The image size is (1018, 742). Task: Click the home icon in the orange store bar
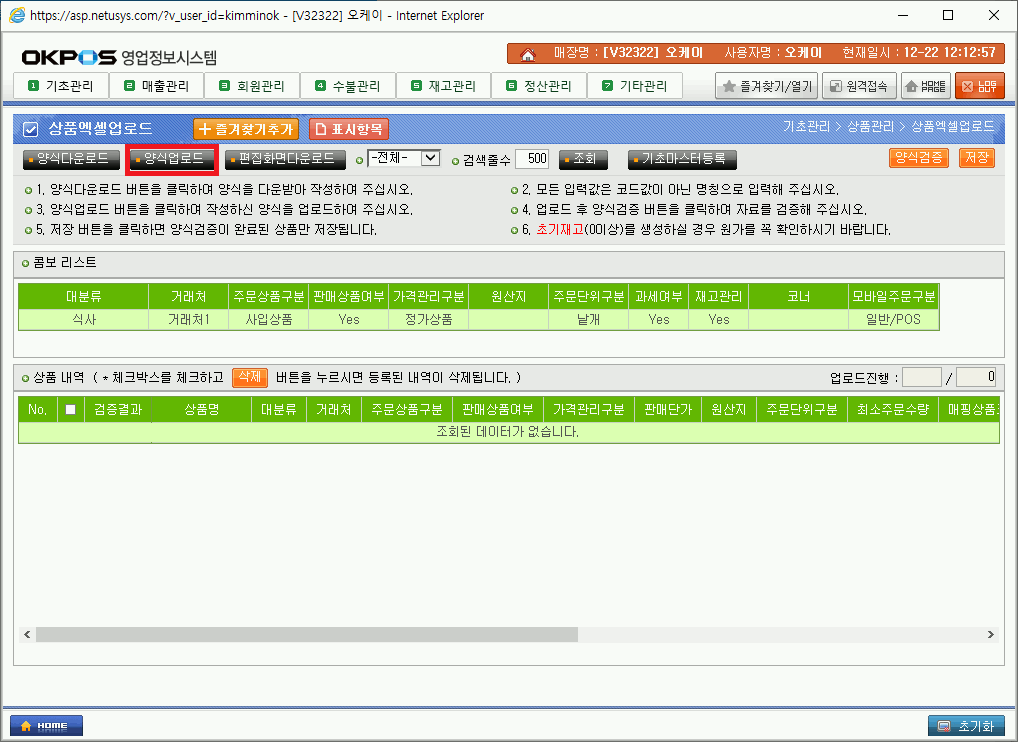click(528, 54)
